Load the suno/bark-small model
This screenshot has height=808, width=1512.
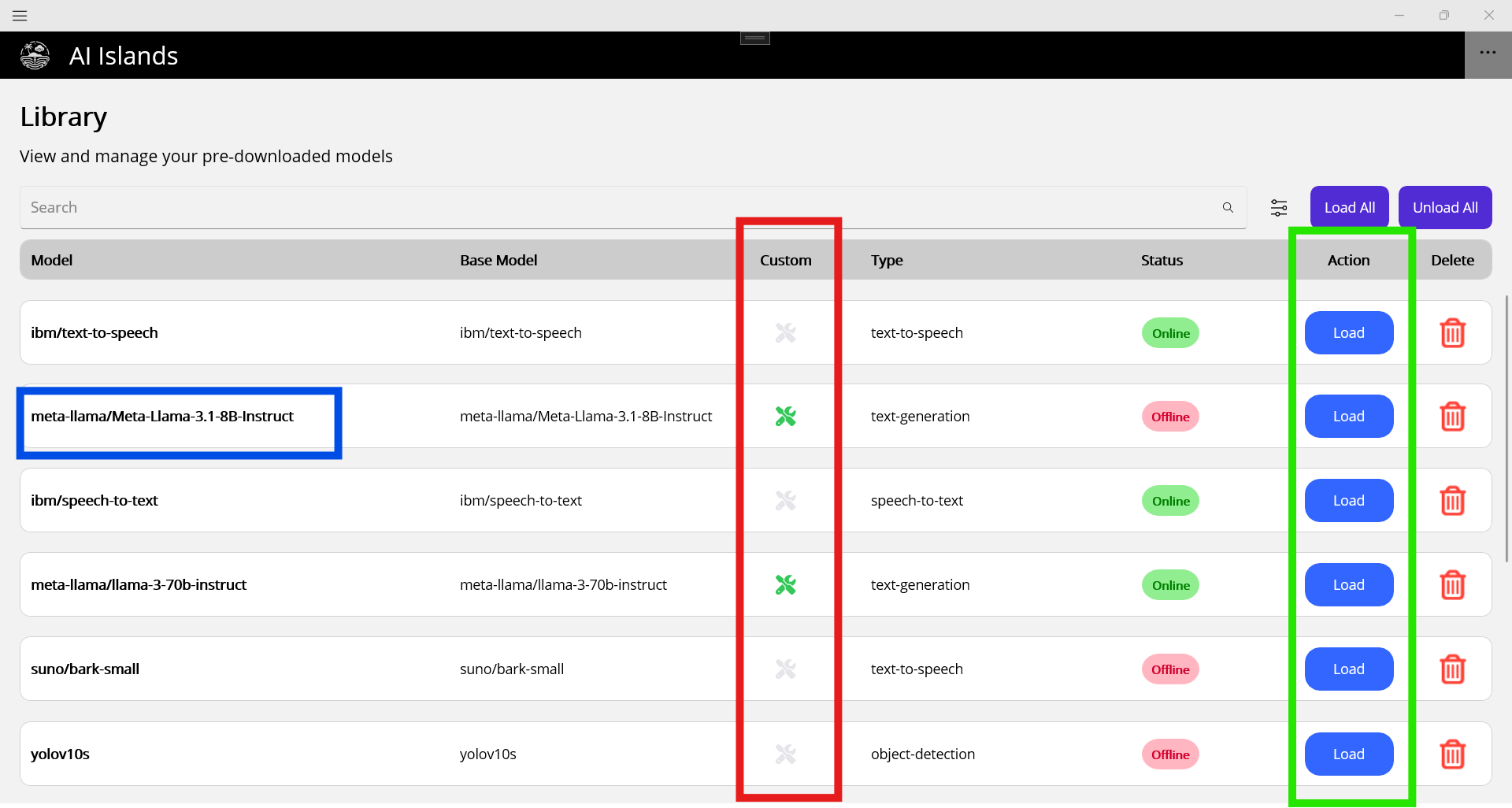point(1349,669)
